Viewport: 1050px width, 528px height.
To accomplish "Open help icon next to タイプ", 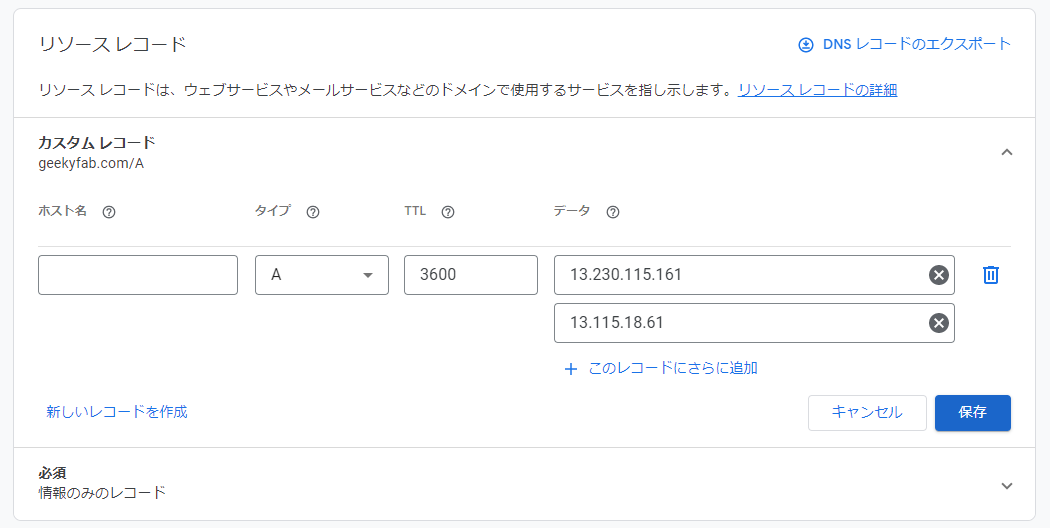I will pyautogui.click(x=313, y=212).
